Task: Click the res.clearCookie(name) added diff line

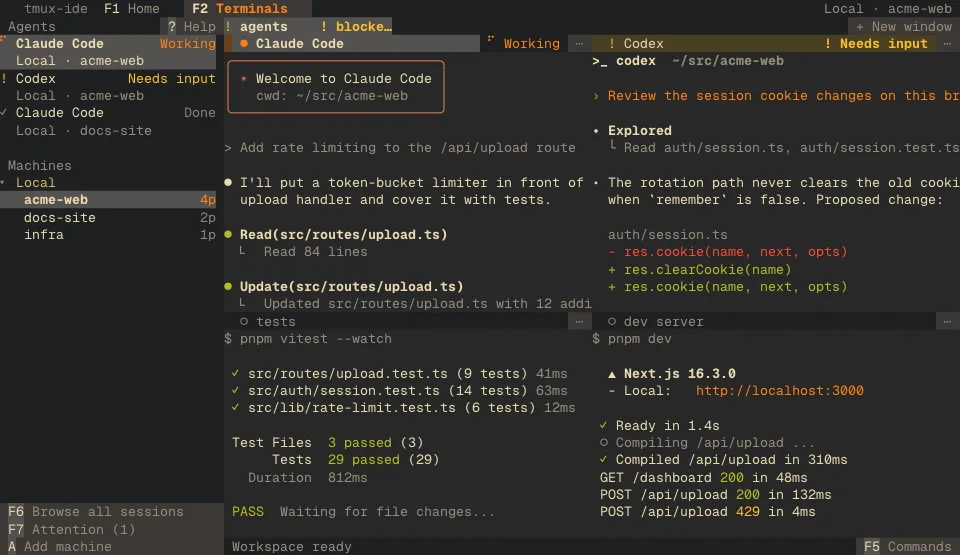Action: pos(699,270)
